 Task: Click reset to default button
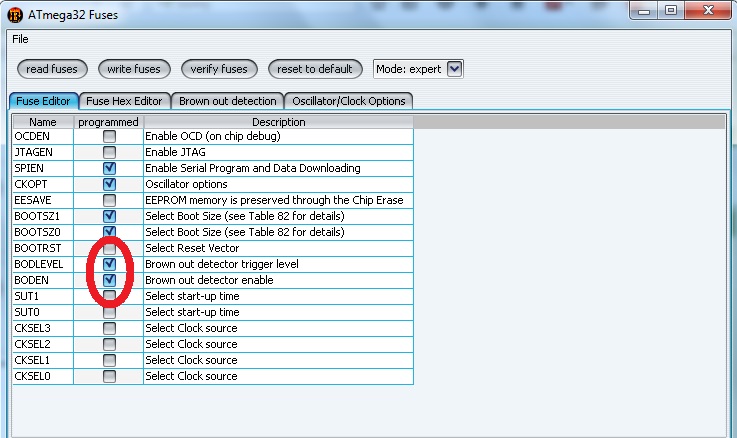click(315, 69)
